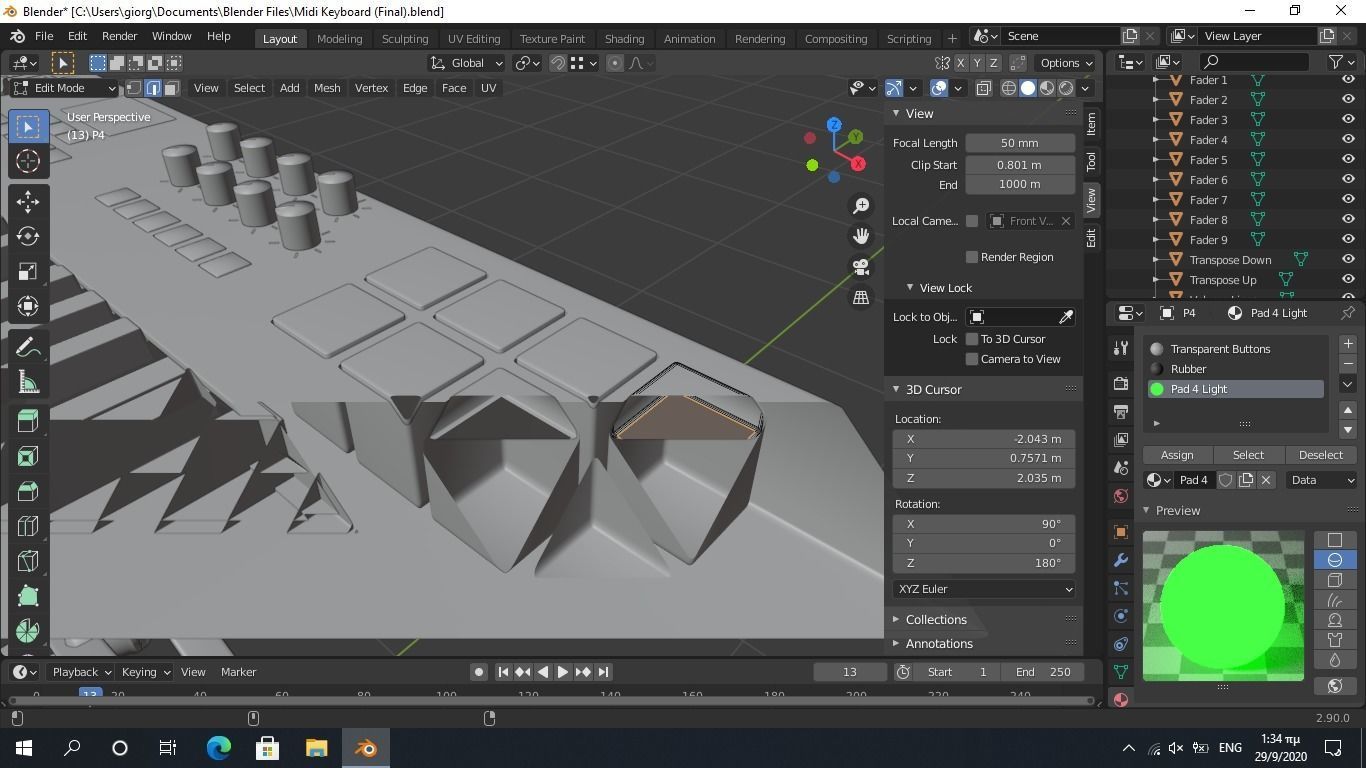Select the Measure tool
Image resolution: width=1366 pixels, height=768 pixels.
28,382
